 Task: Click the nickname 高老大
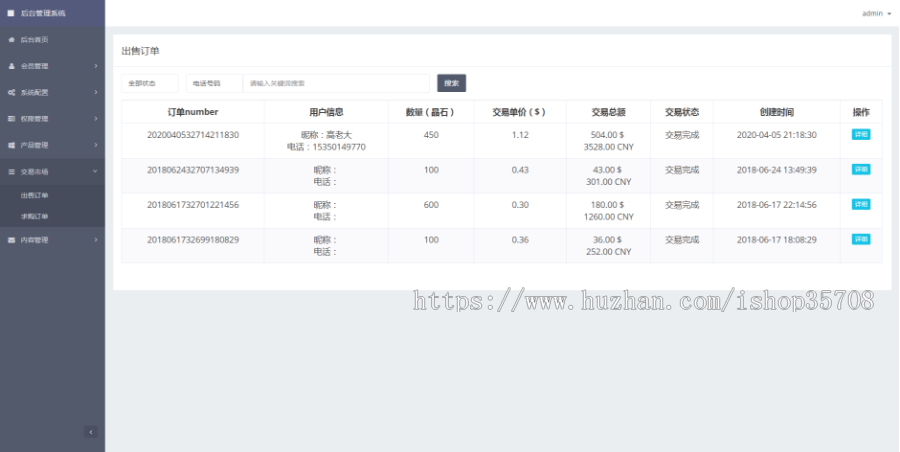pos(339,135)
